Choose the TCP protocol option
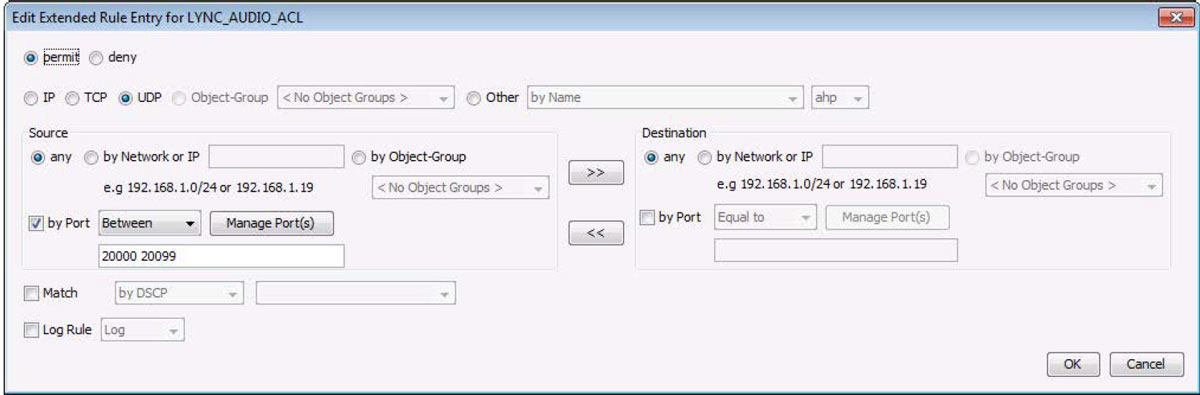 71,98
